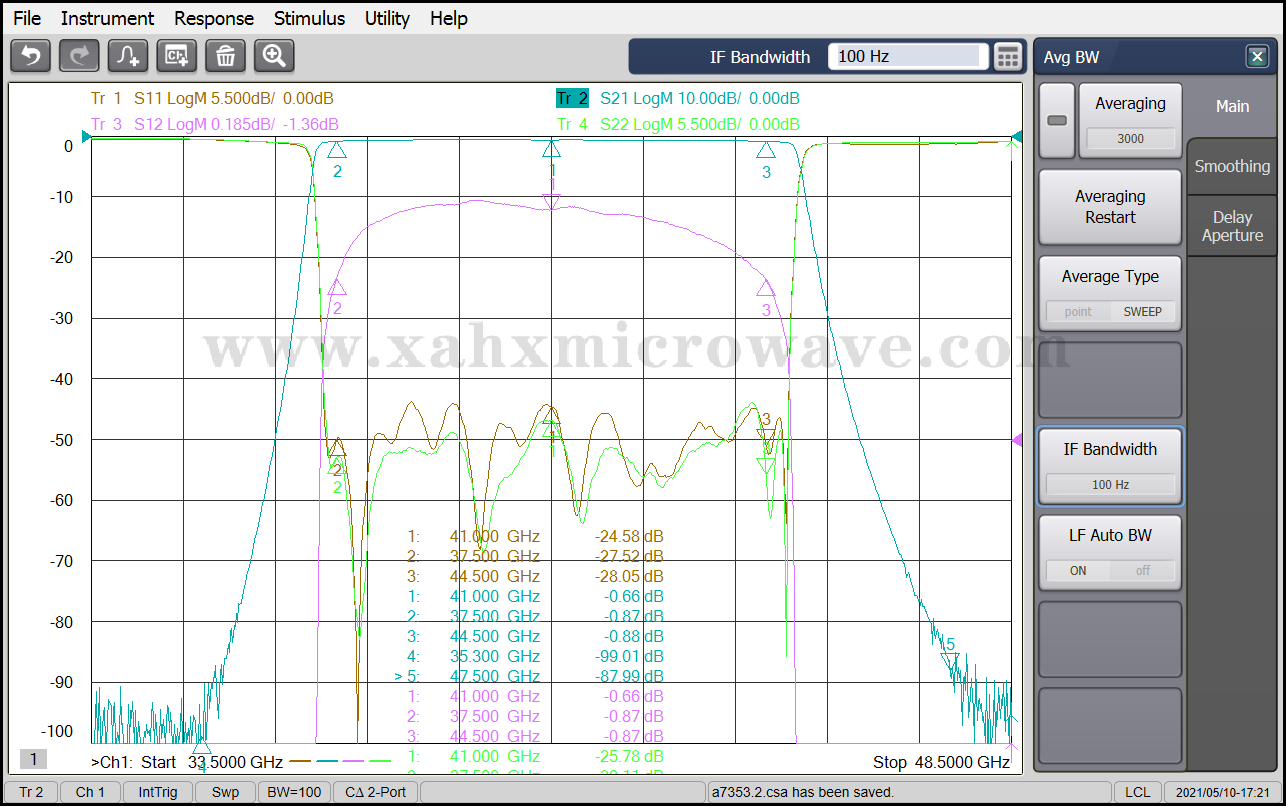Click the 35.300 GHz marker 4 readout
The width and height of the screenshot is (1286, 806).
coord(534,656)
